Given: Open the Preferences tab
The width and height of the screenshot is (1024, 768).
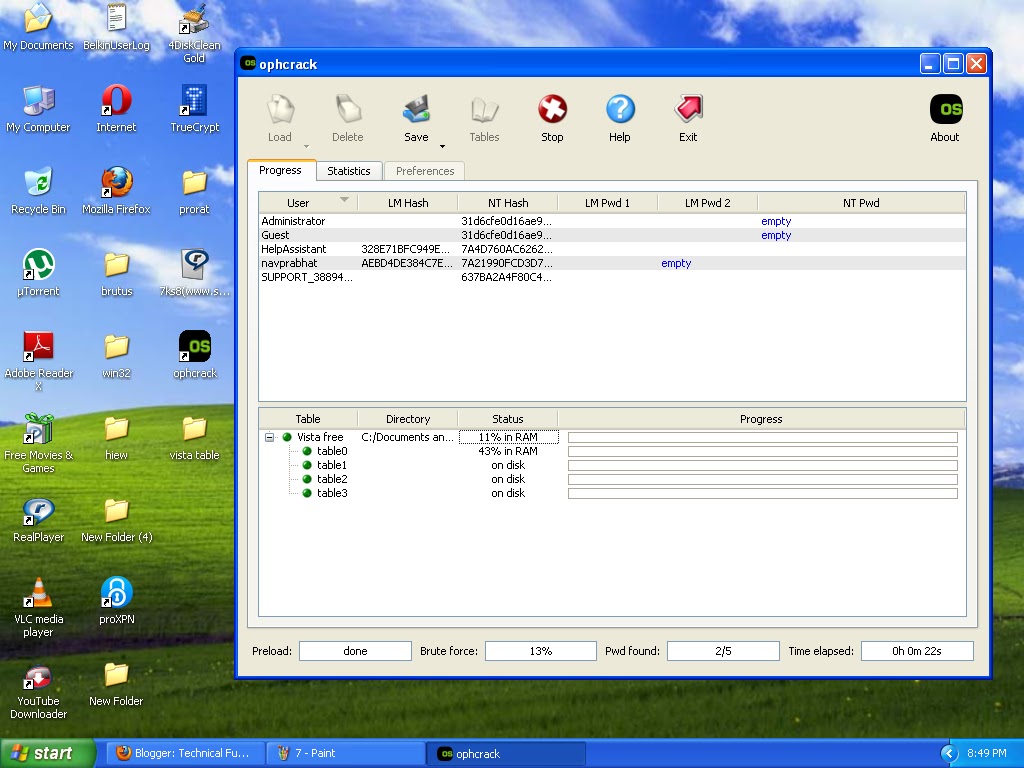Looking at the screenshot, I should tap(424, 171).
